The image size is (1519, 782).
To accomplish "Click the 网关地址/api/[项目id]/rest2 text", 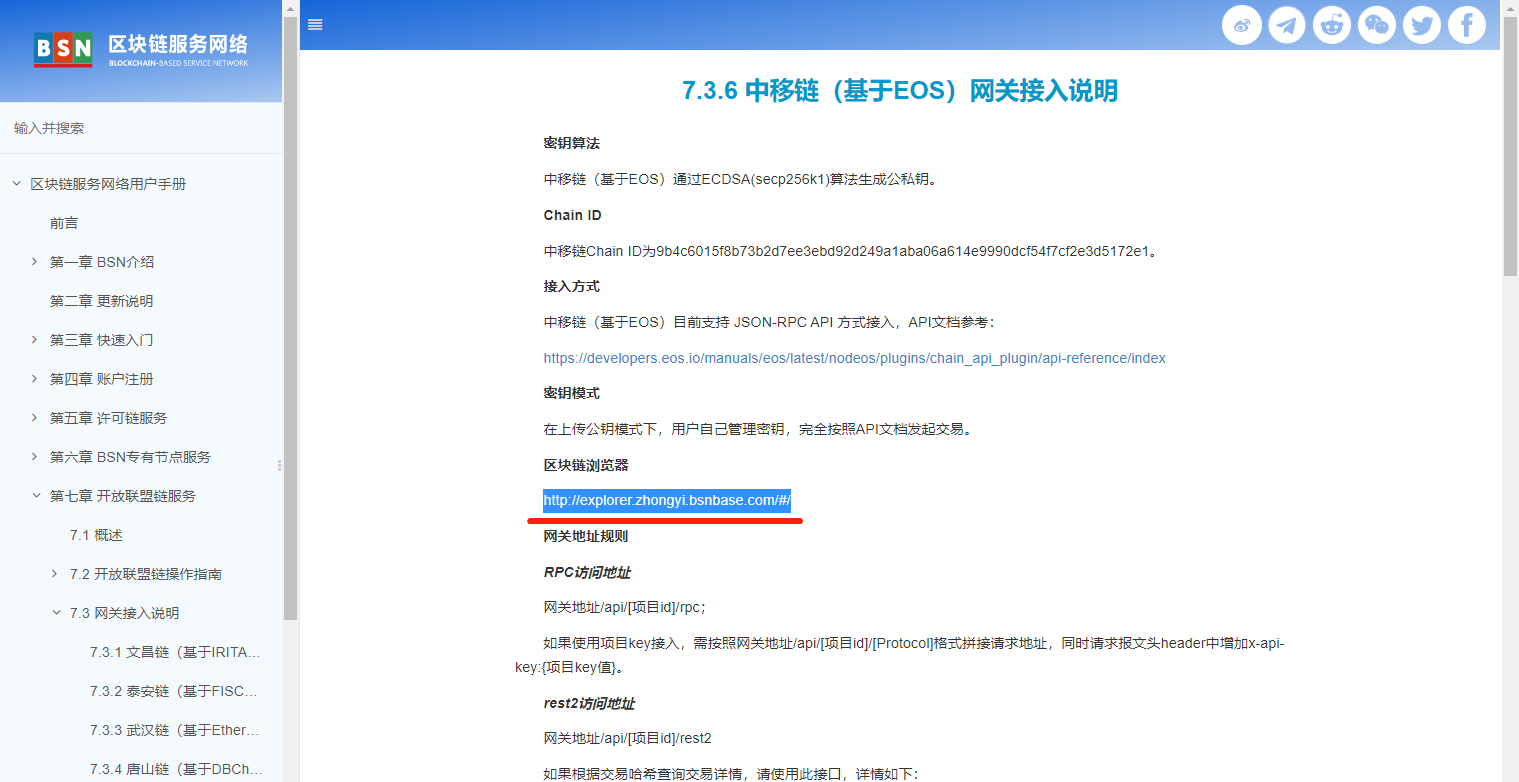I will coord(628,738).
